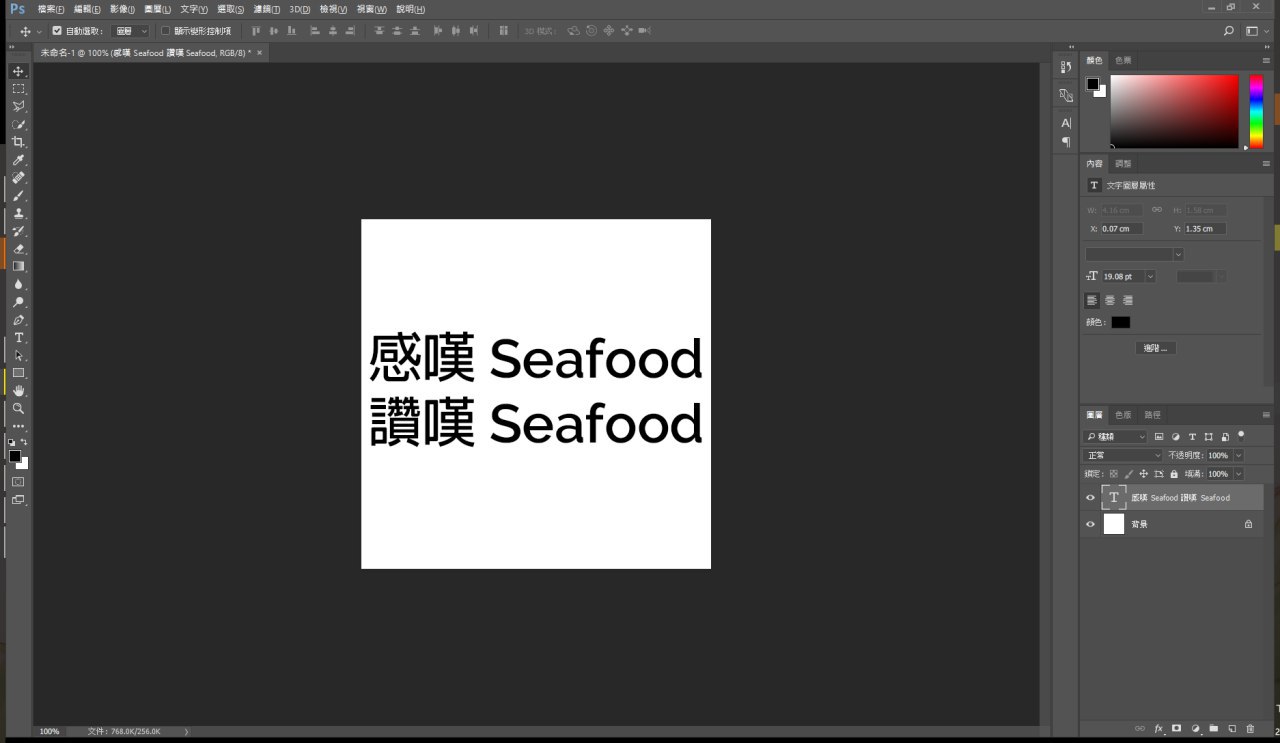Click the delete layer trash icon
Image resolution: width=1280 pixels, height=743 pixels.
(1250, 728)
